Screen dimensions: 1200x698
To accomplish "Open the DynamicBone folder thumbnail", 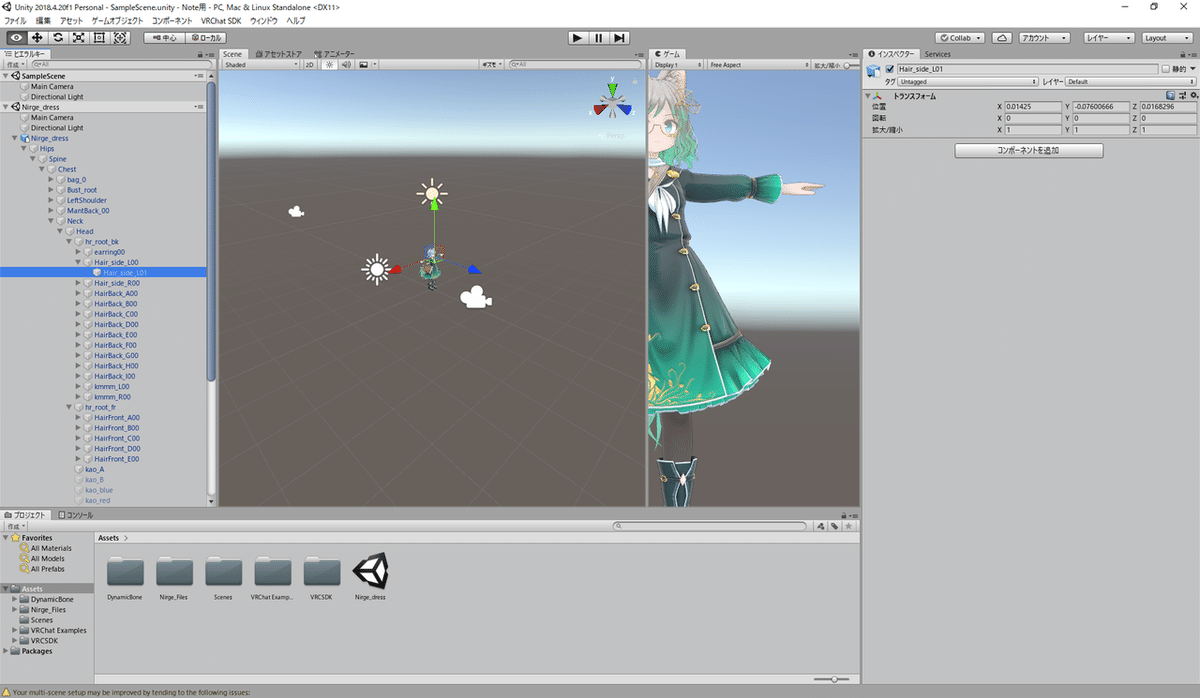I will [x=124, y=572].
